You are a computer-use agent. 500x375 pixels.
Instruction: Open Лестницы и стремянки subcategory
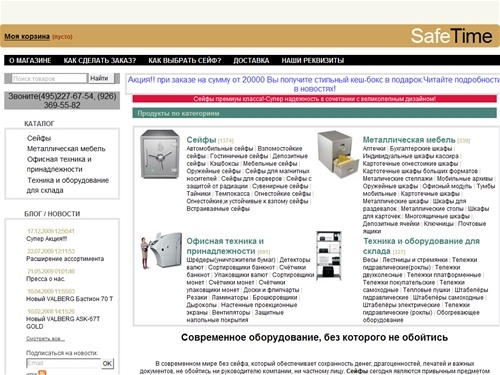click(415, 260)
